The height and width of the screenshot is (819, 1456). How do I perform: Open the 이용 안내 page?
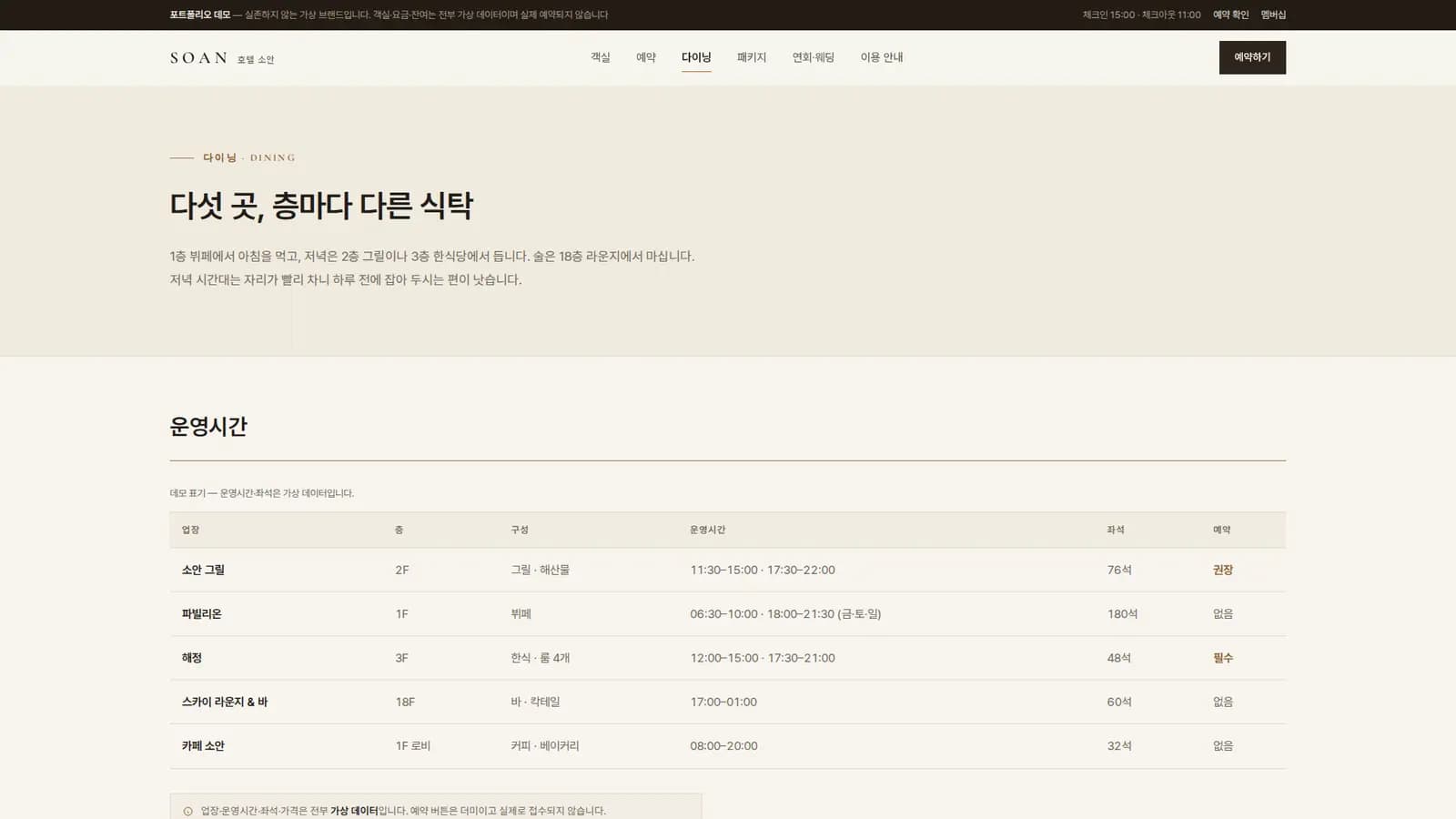pos(882,57)
